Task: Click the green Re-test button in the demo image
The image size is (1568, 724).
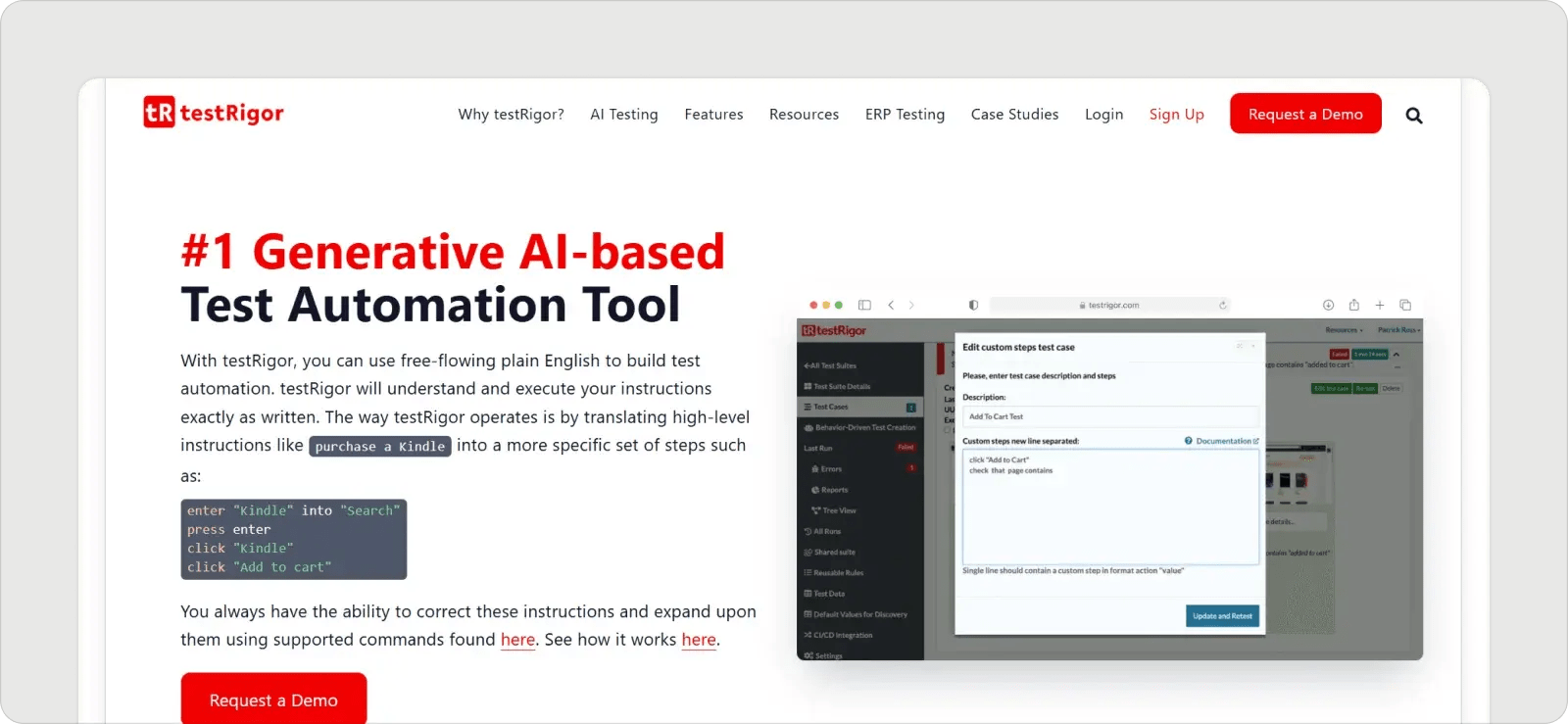Action: (1365, 388)
